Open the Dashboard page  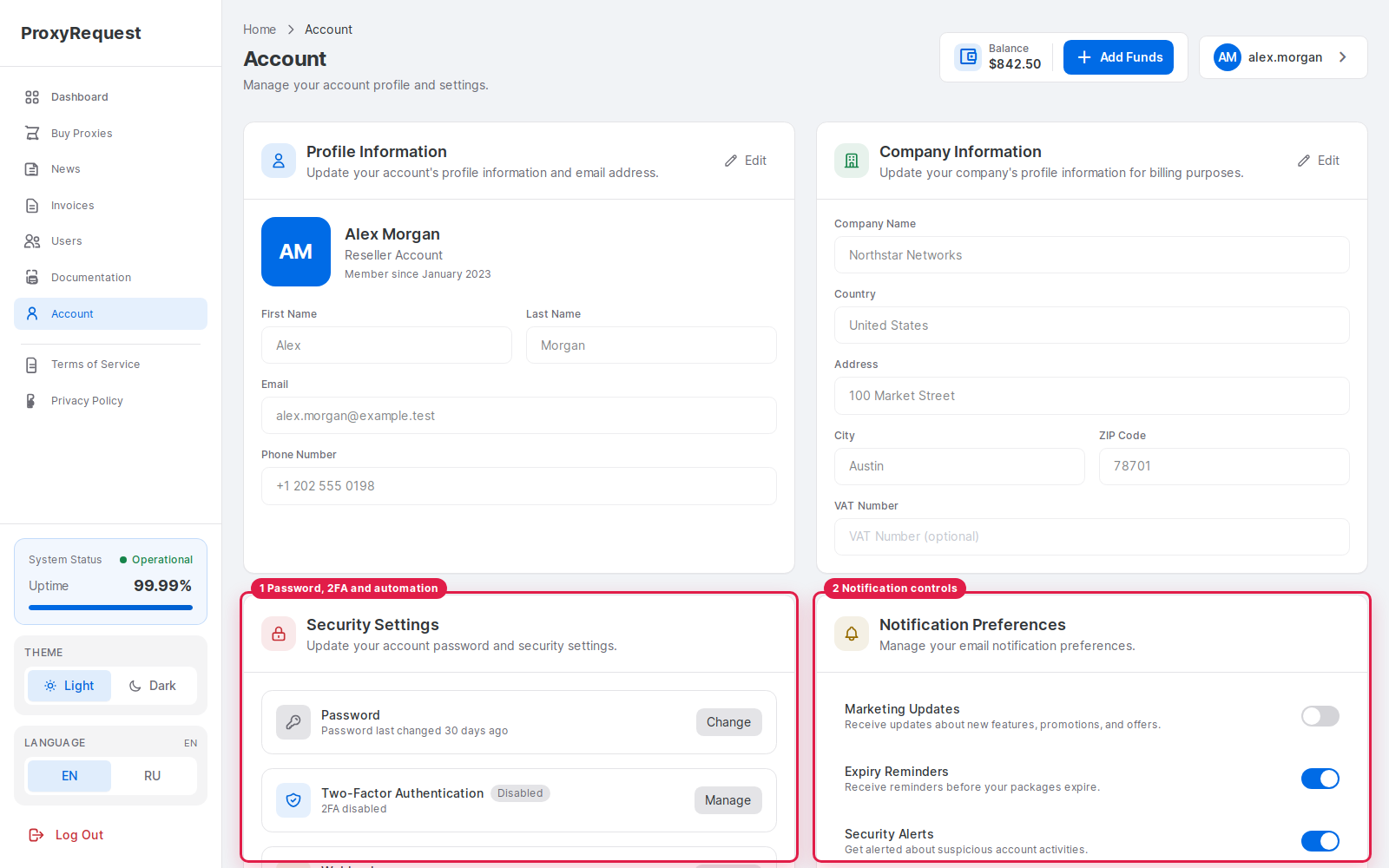[110, 97]
